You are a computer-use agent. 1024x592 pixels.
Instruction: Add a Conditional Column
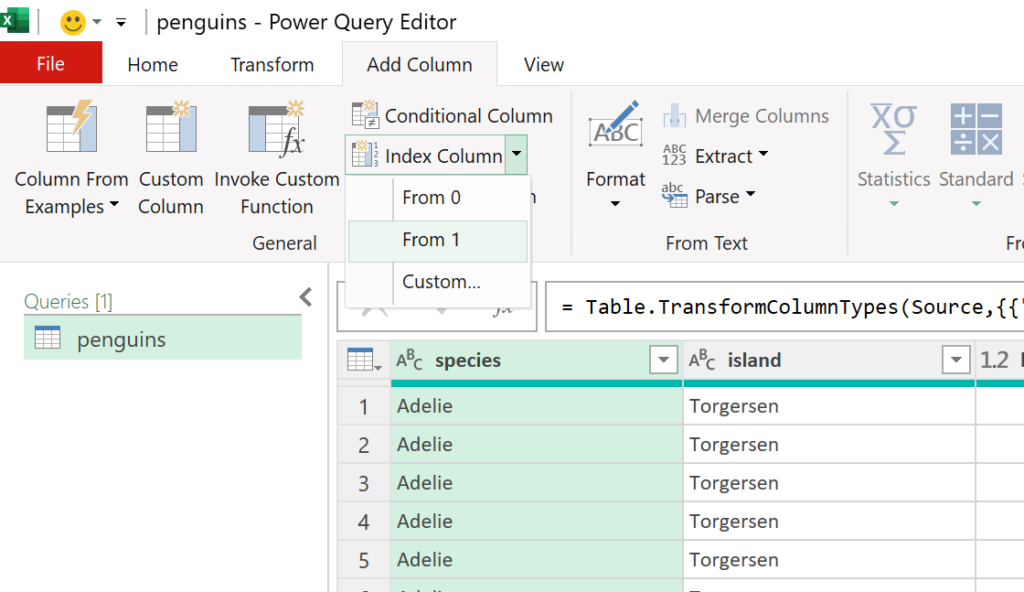coord(452,115)
